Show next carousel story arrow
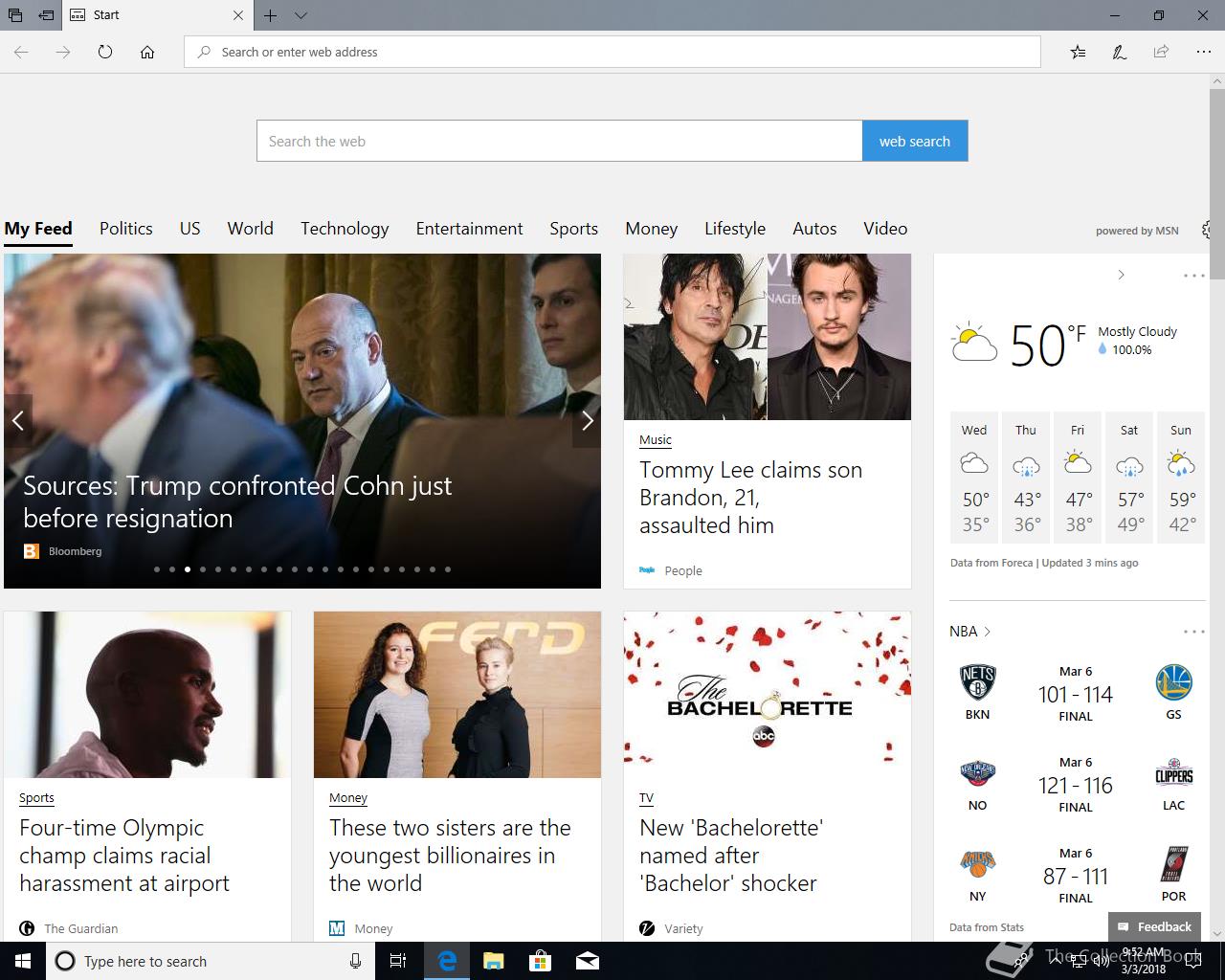Screen dimensions: 1225x980 (x=587, y=420)
